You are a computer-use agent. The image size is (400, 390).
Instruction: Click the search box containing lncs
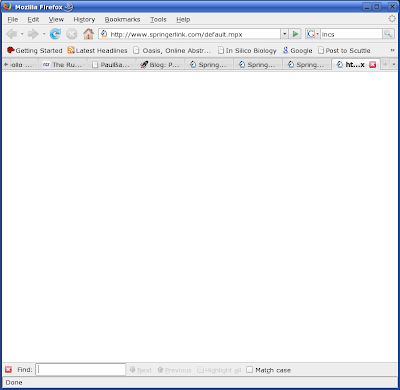(x=351, y=34)
